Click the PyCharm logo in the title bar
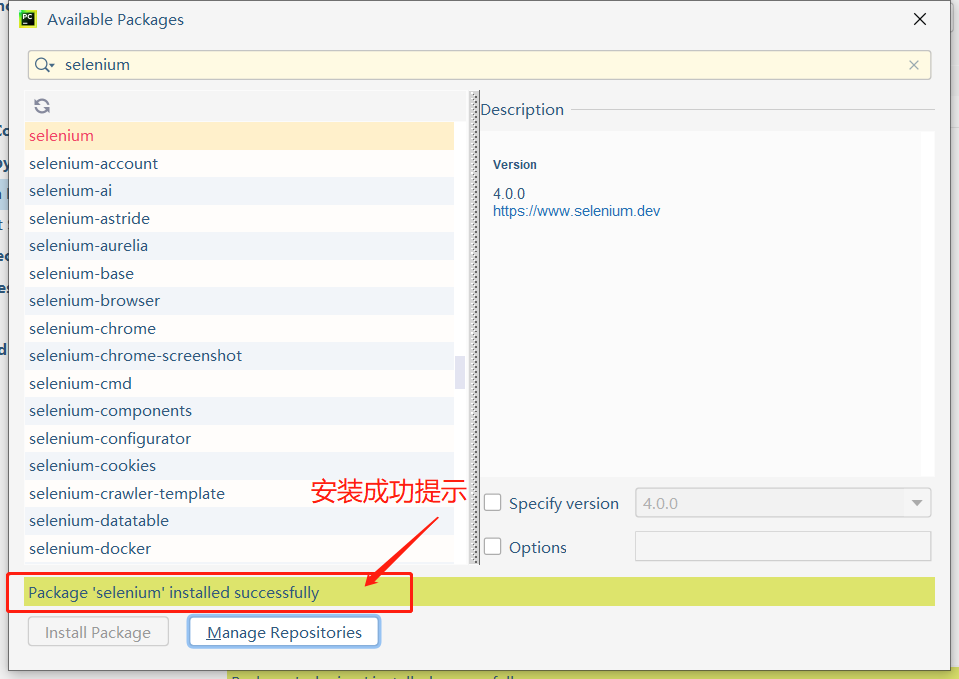The image size is (959, 679). point(28,19)
